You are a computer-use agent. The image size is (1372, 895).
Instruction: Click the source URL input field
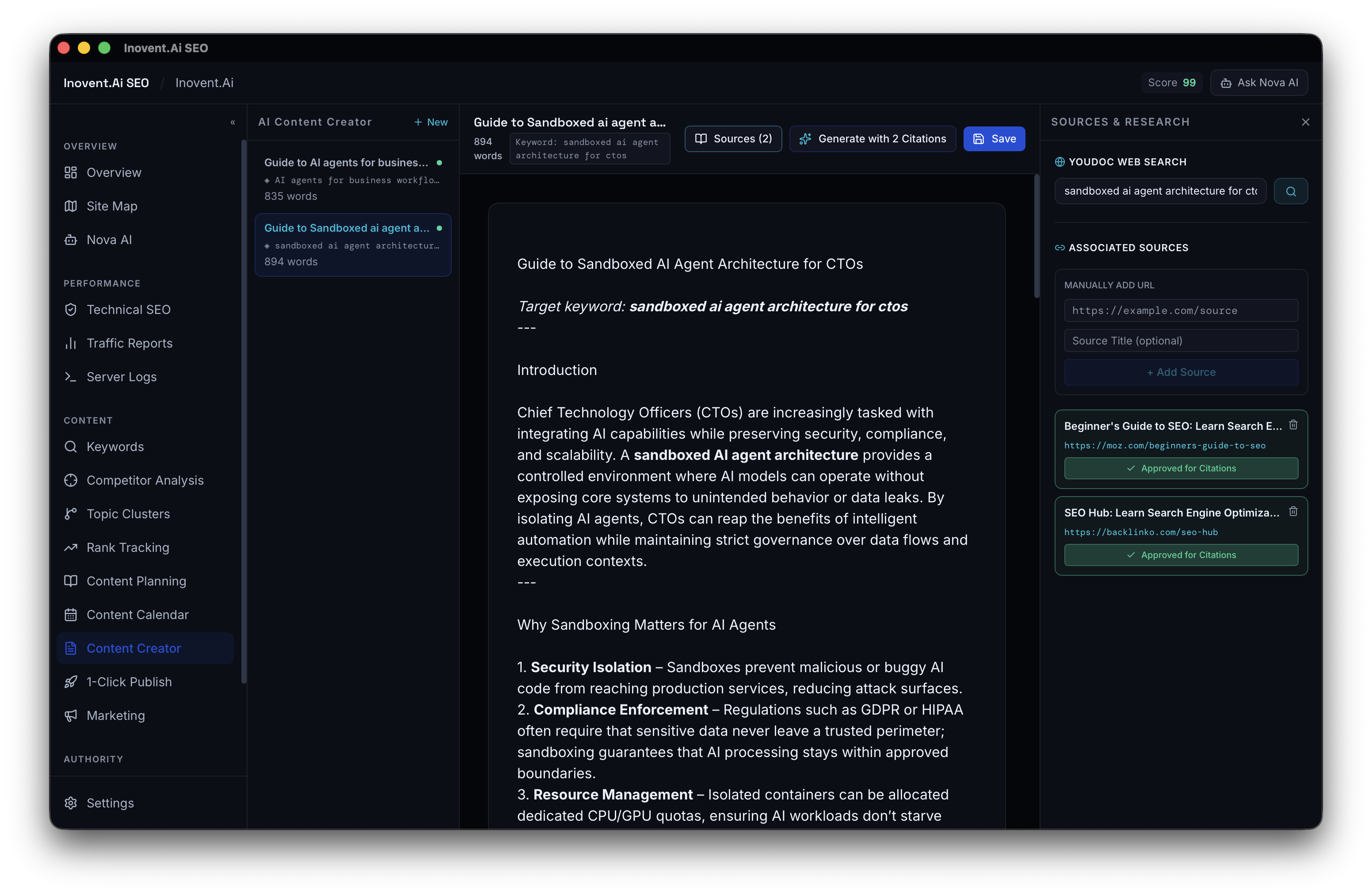pyautogui.click(x=1181, y=310)
